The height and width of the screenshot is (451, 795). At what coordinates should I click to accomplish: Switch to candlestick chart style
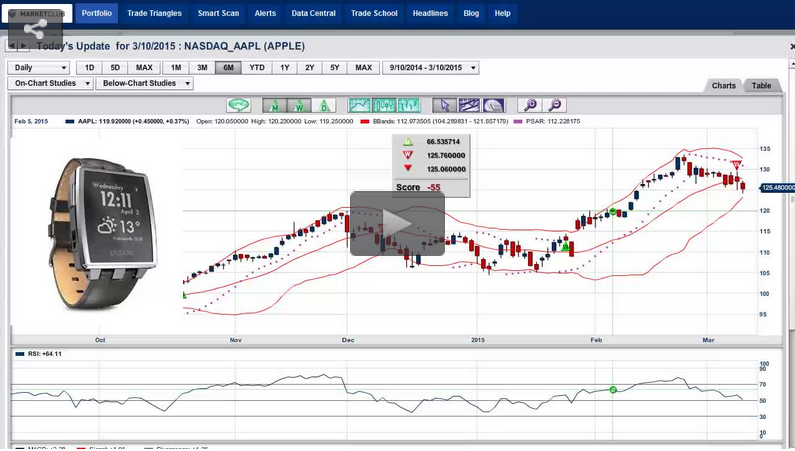coord(384,105)
